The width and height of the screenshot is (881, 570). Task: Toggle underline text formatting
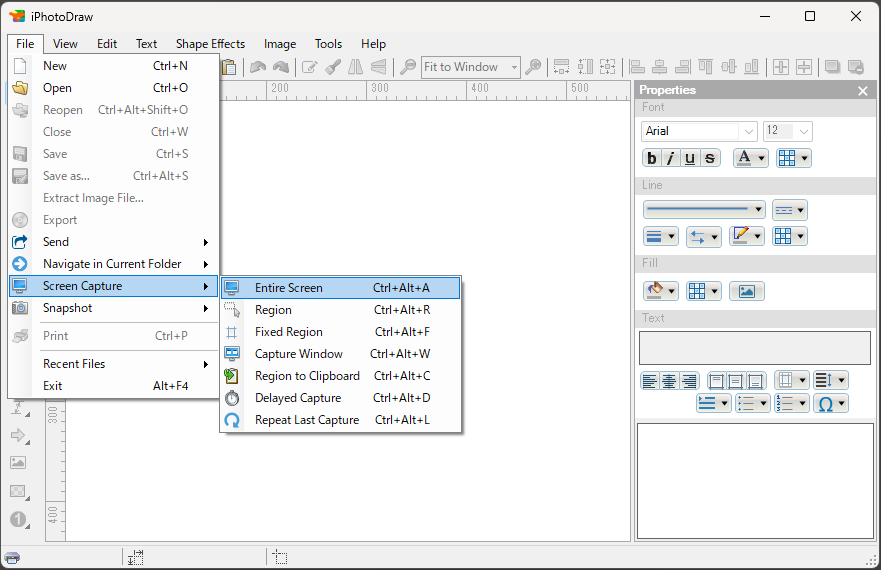690,159
